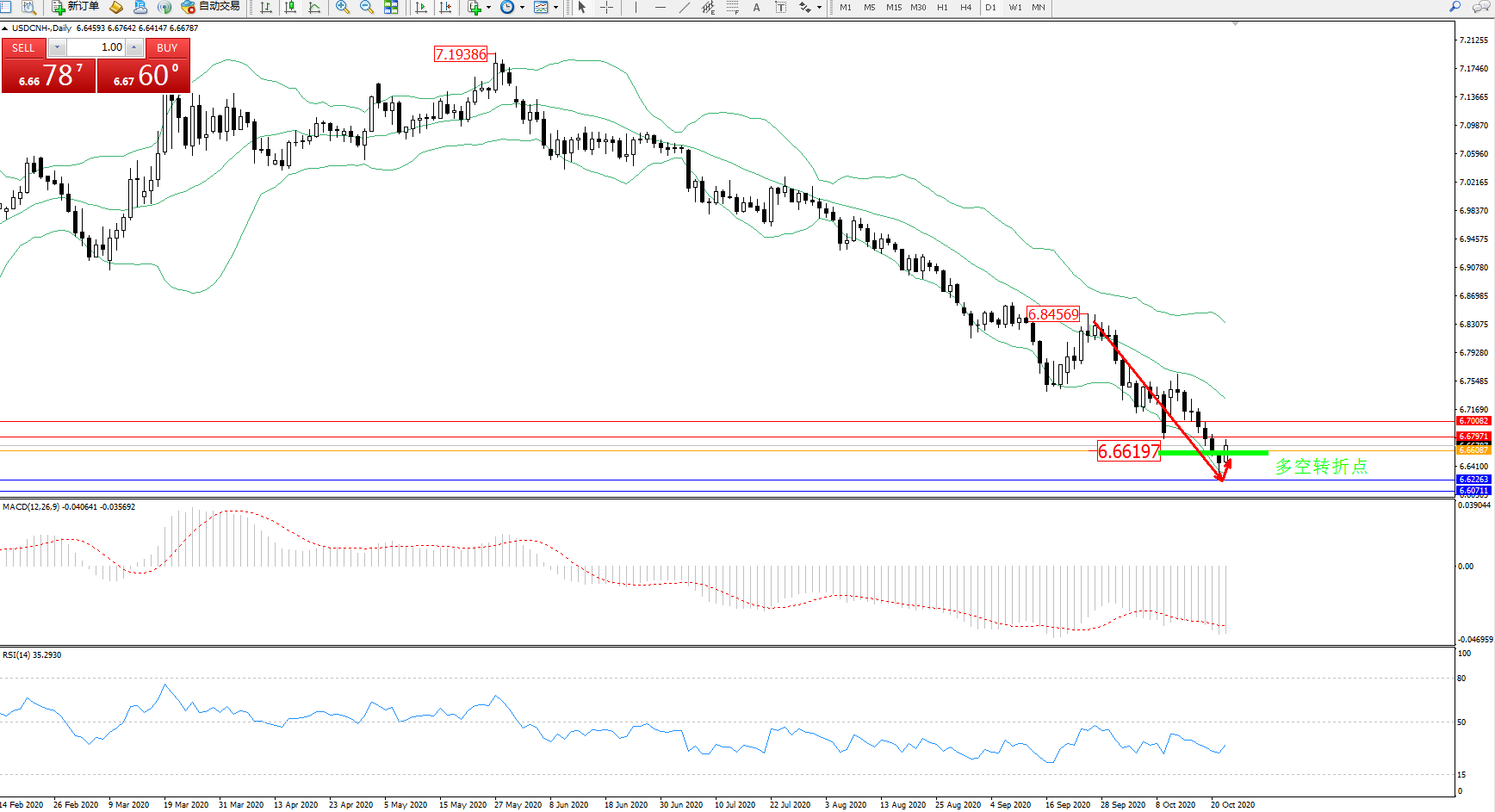
Task: Select the trendline drawing tool
Action: [684, 8]
